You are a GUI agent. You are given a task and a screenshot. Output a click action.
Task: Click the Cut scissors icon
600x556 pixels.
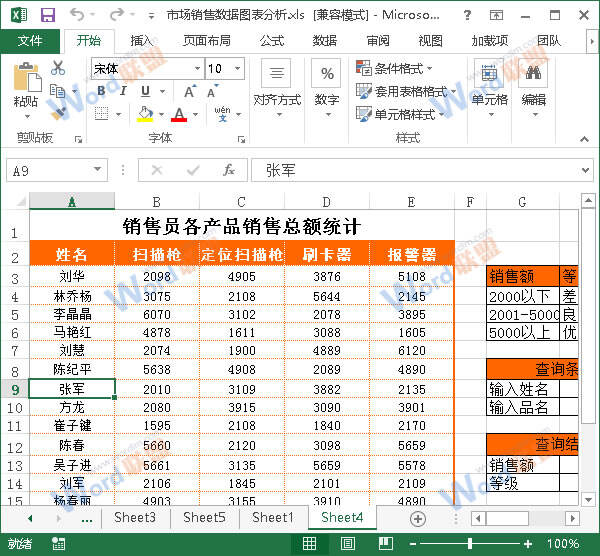pos(58,68)
